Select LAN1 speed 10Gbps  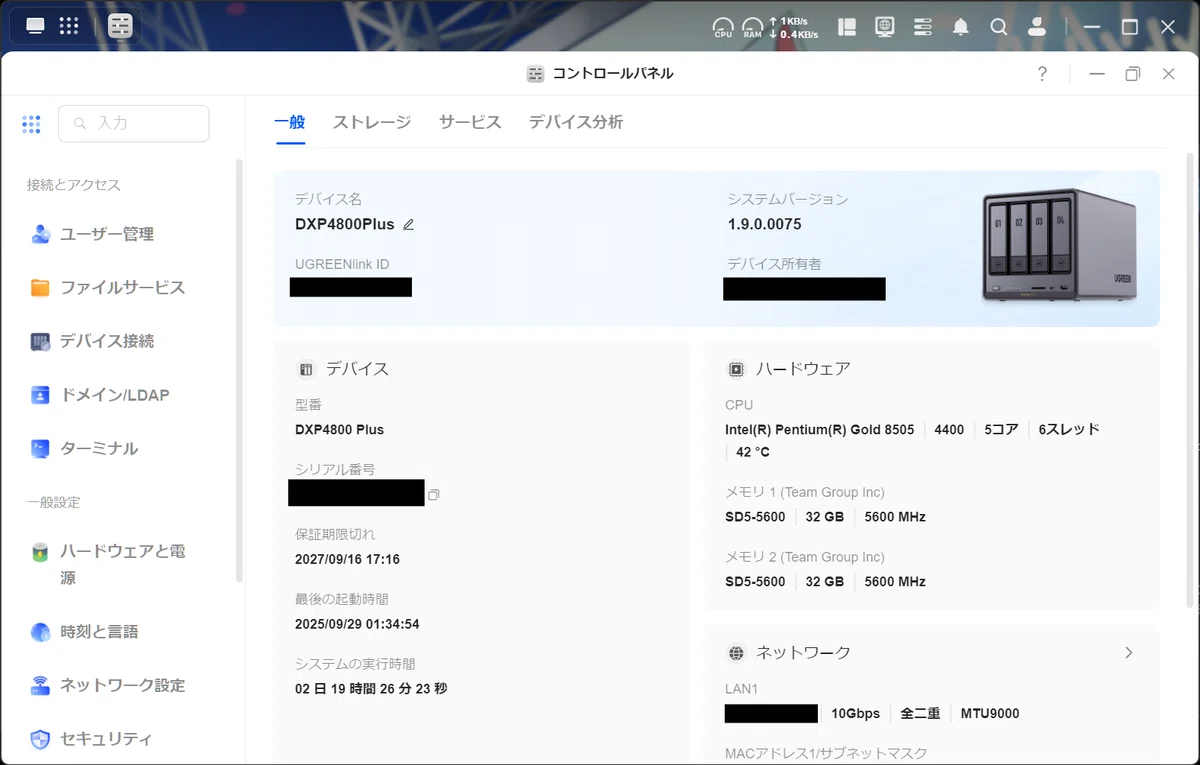click(856, 714)
